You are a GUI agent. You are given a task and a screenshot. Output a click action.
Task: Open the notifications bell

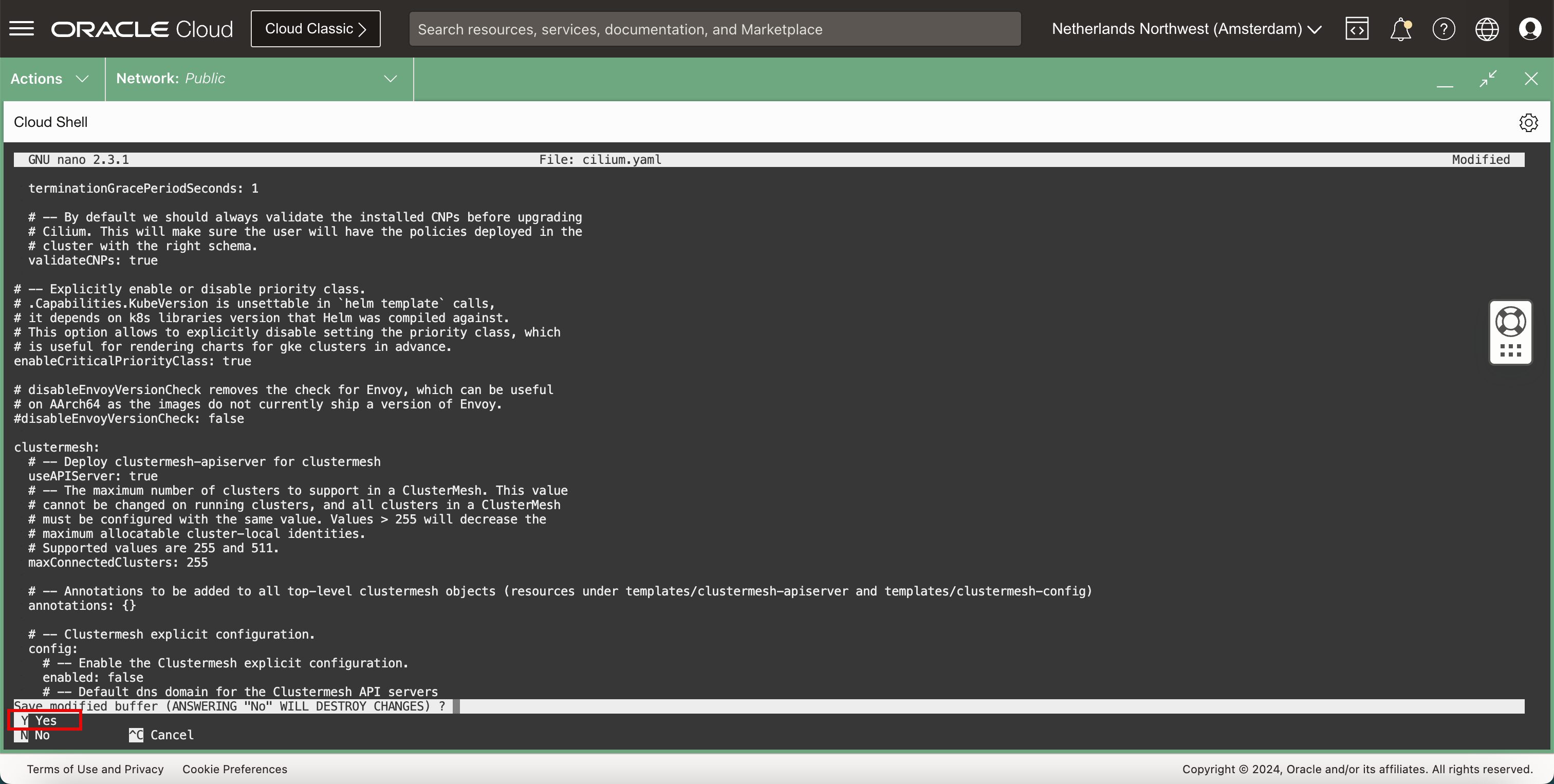tap(1400, 29)
